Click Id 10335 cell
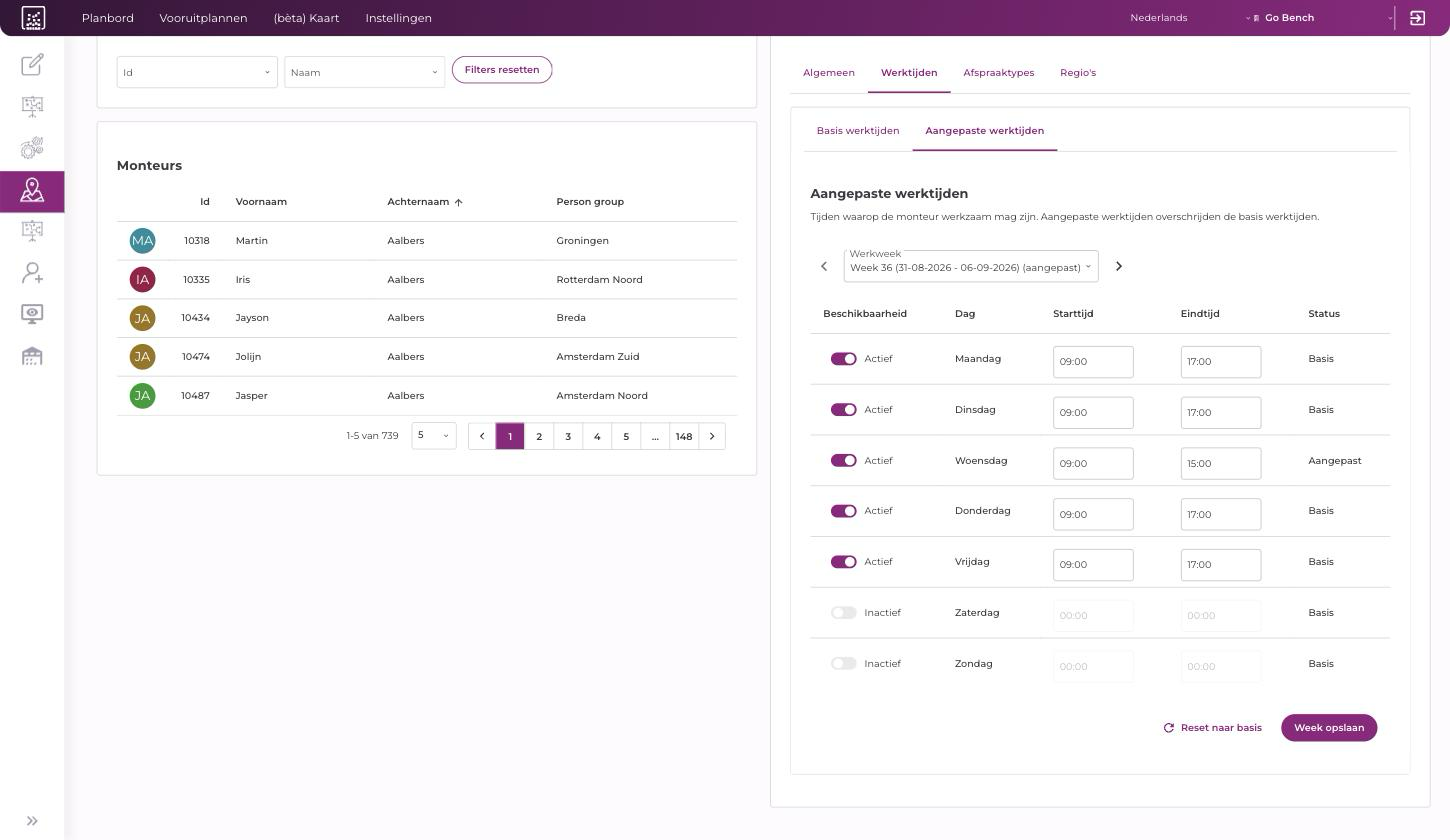The image size is (1450, 840). [x=196, y=280]
